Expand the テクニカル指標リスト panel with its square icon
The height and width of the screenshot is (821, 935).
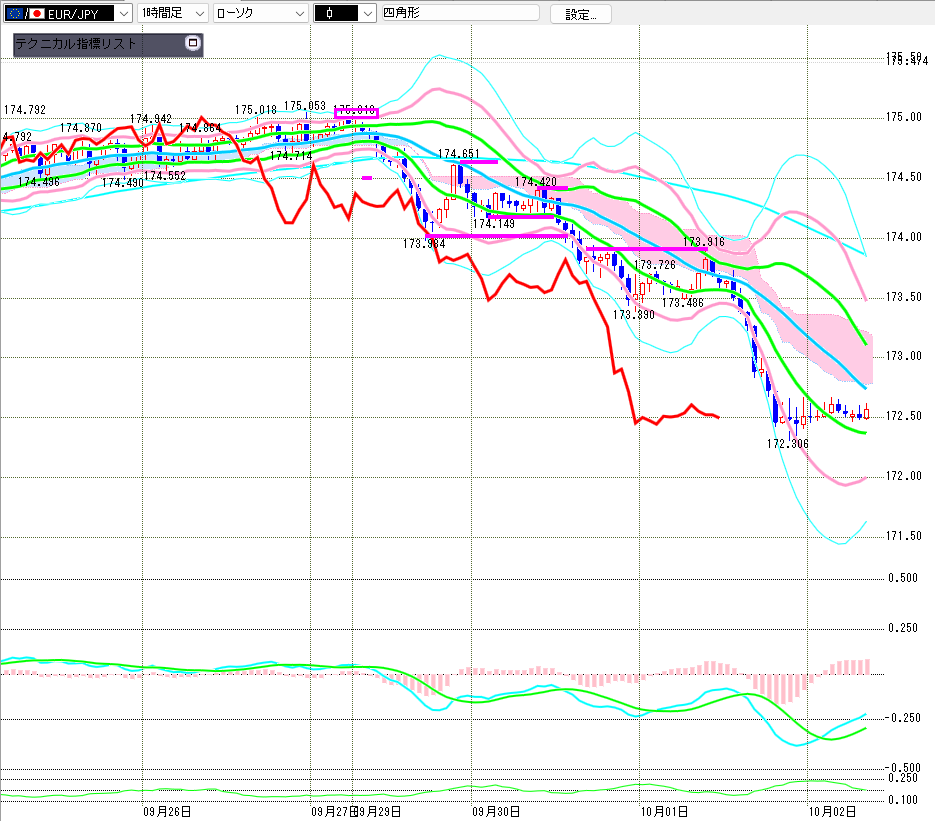tap(193, 44)
